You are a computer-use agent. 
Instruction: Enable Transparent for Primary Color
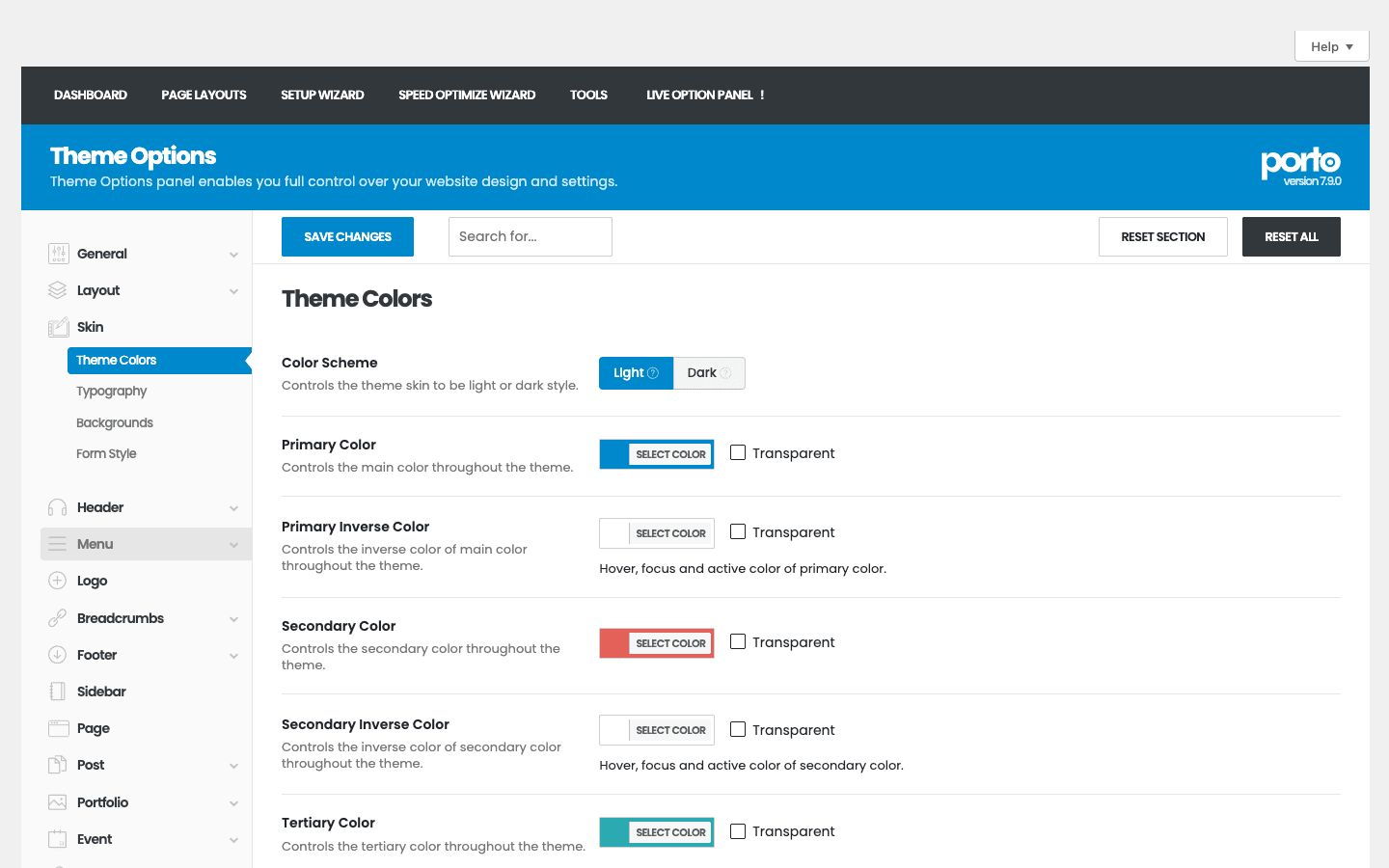click(738, 452)
